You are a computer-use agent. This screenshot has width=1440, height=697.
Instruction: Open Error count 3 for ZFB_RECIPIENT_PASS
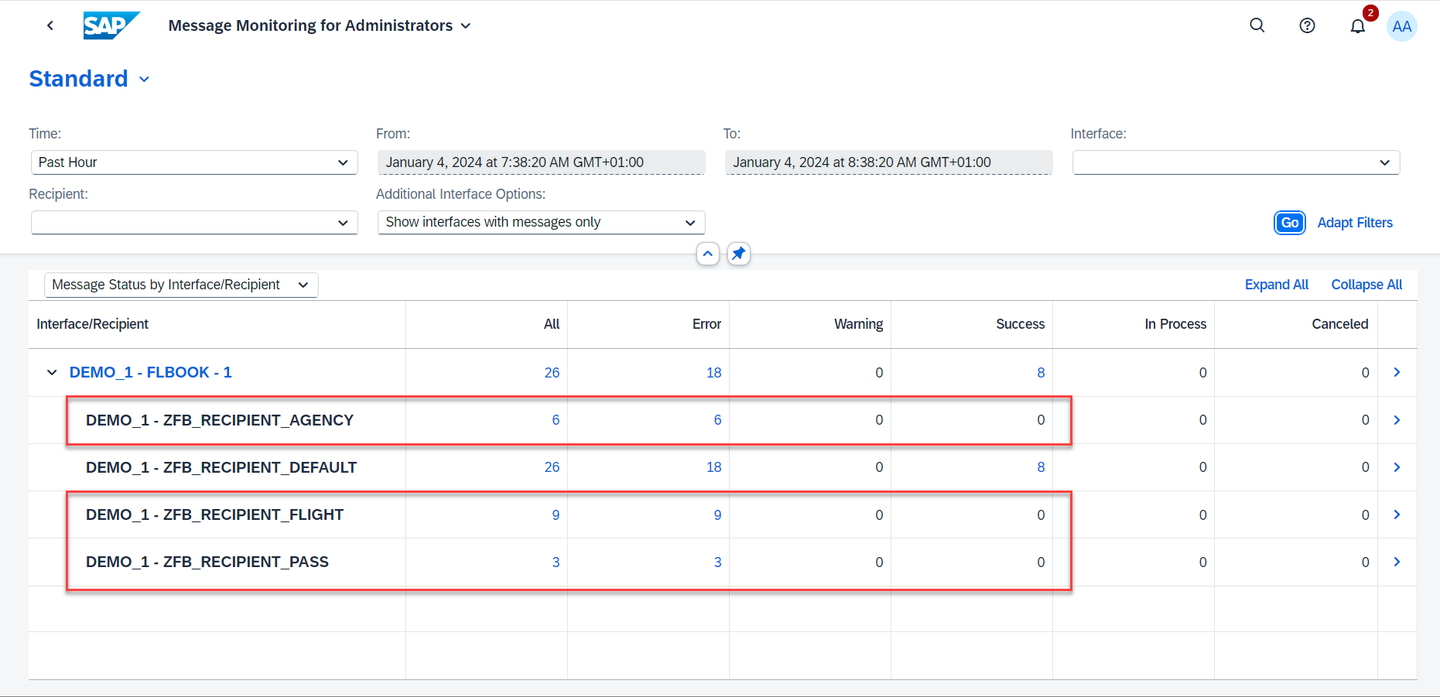(x=717, y=562)
